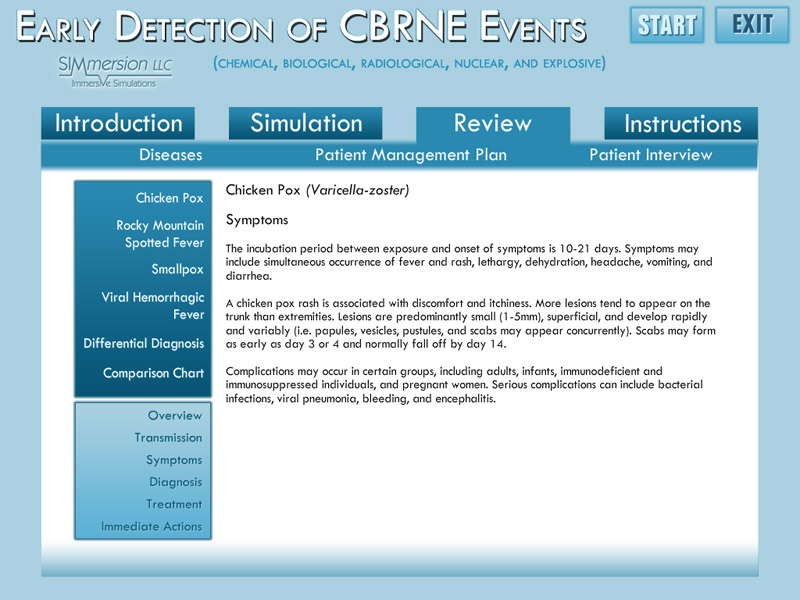Open the Immediate Actions topic
Image resolution: width=800 pixels, height=600 pixels.
pos(152,527)
